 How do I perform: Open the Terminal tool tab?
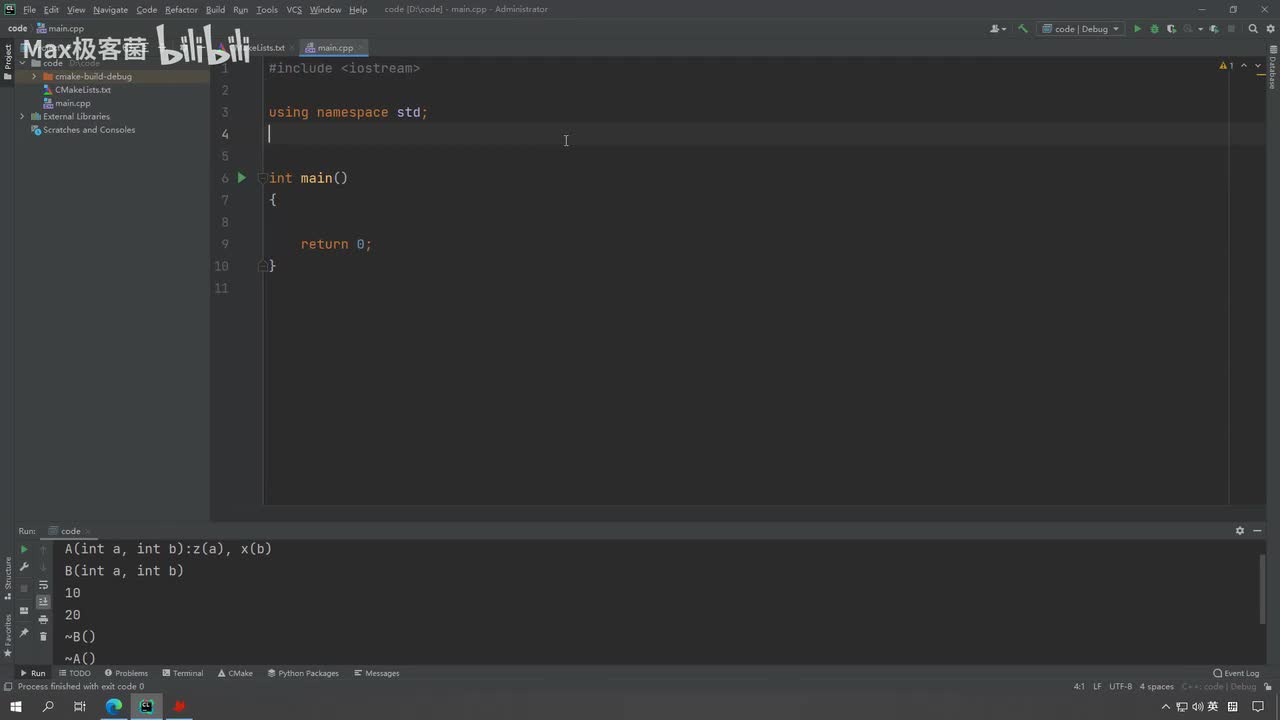182,673
